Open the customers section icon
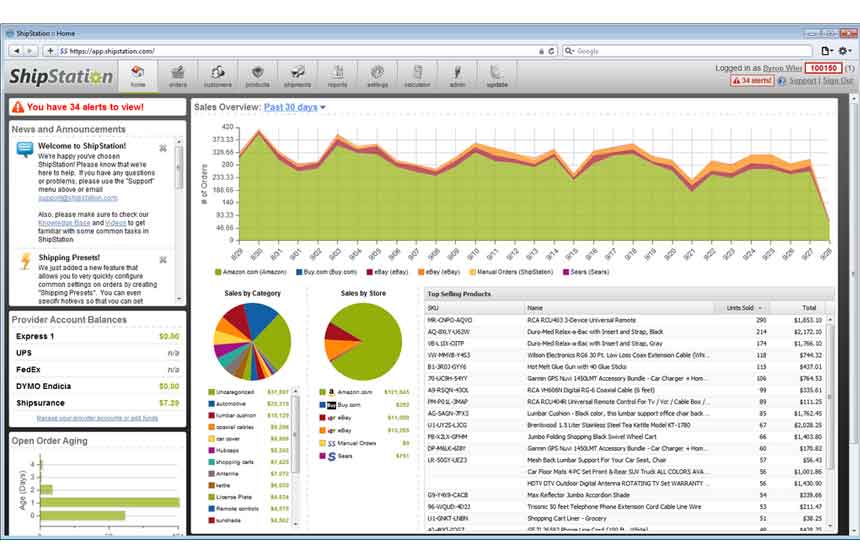 218,76
